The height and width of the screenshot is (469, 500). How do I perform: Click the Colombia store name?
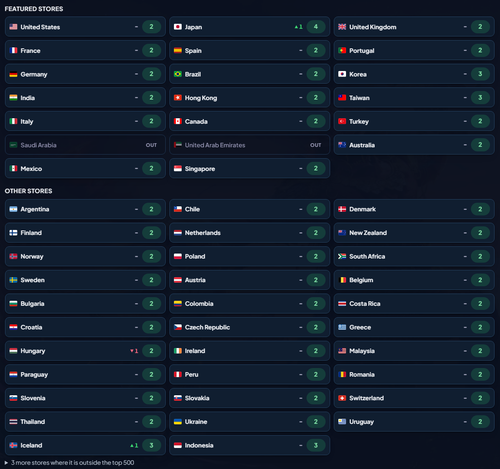199,304
